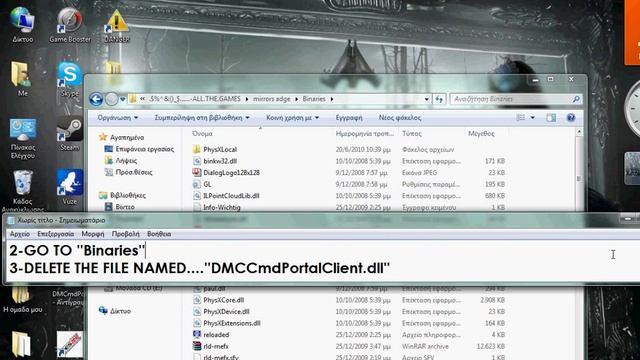The height and width of the screenshot is (360, 640).
Task: Select the PhysXLocal folder icon
Action: [x=197, y=149]
